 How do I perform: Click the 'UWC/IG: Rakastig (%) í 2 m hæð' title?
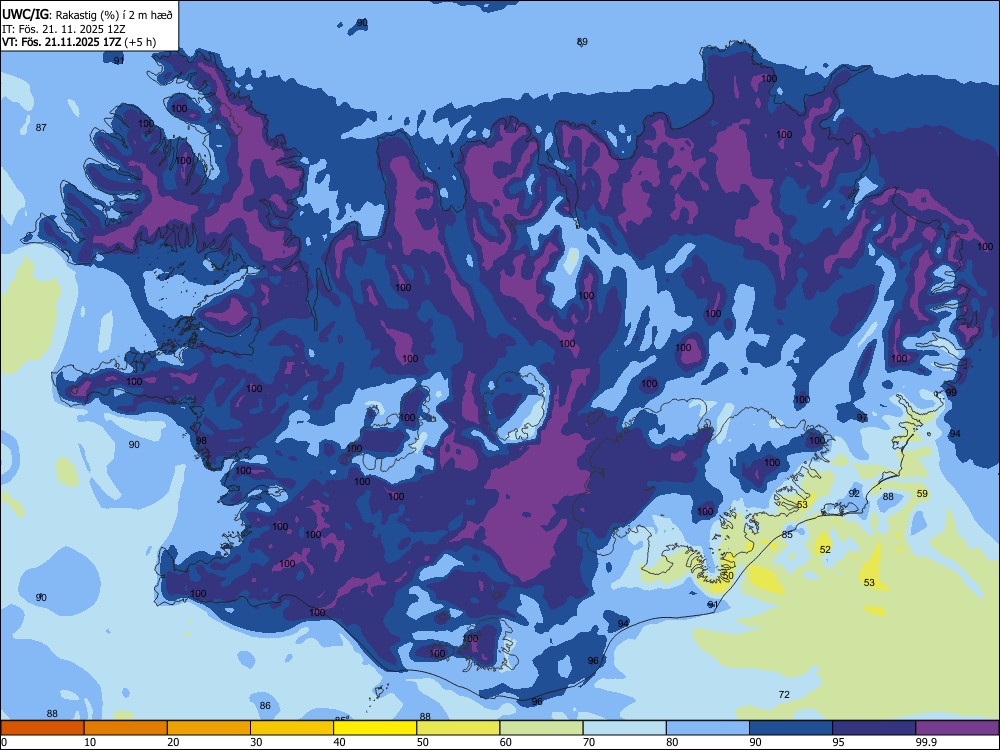[x=87, y=14]
